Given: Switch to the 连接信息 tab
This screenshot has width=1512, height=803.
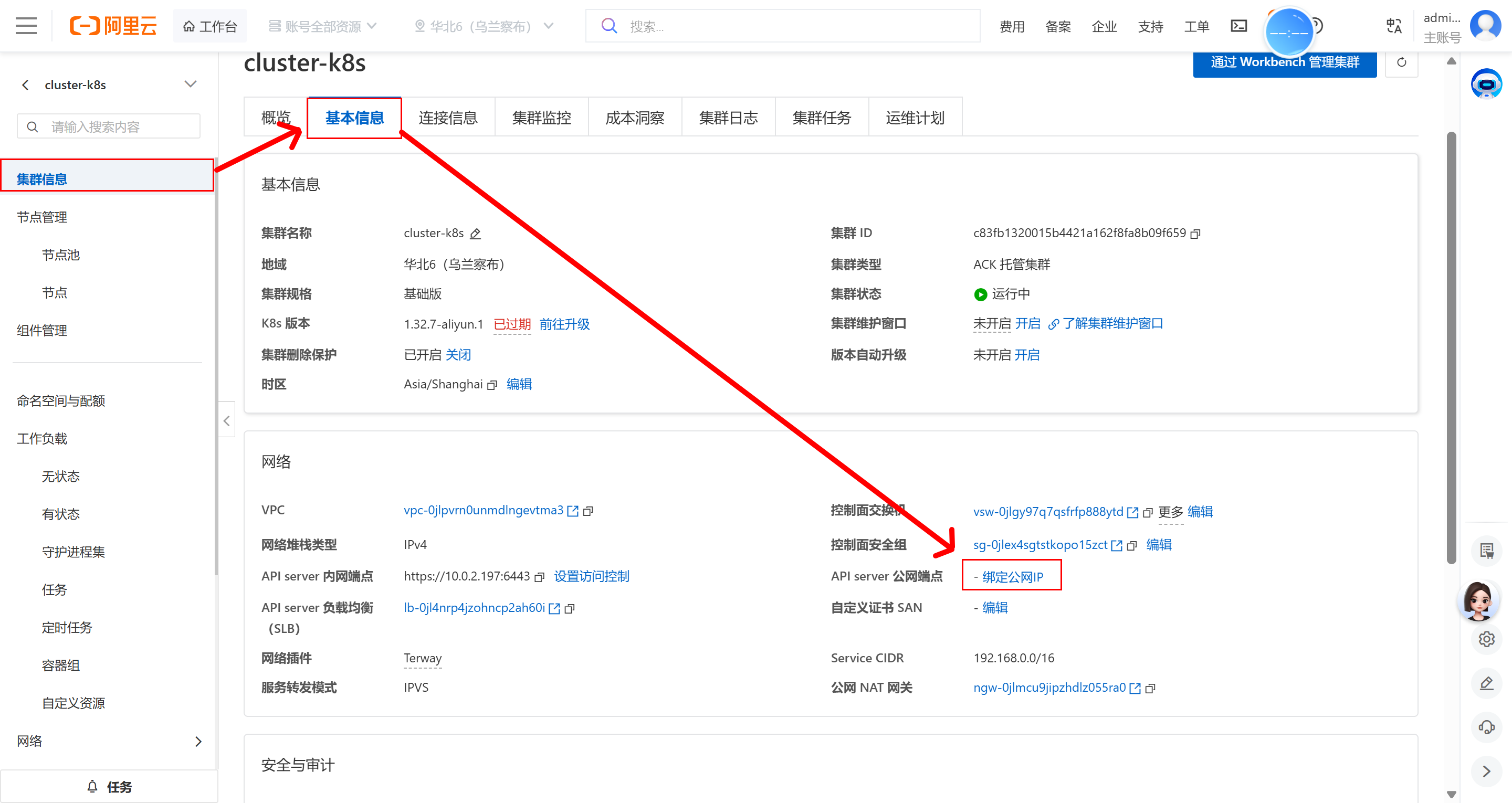Looking at the screenshot, I should click(448, 118).
